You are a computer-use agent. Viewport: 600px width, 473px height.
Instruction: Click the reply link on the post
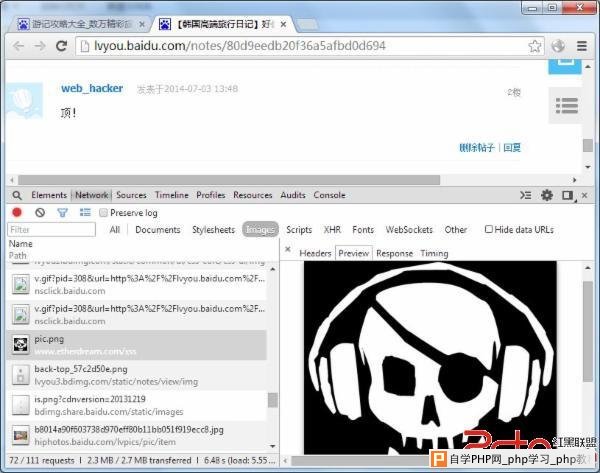coord(512,148)
